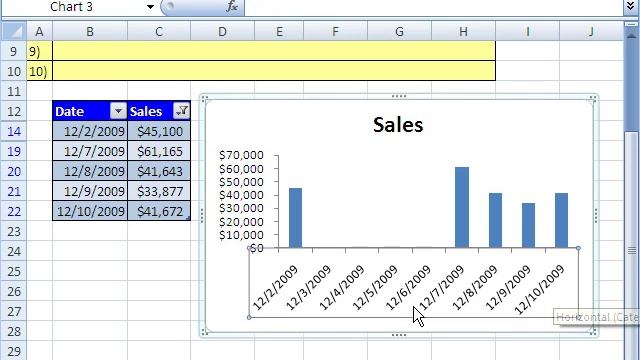
Task: Click the Date table header cell
Action: pos(90,111)
